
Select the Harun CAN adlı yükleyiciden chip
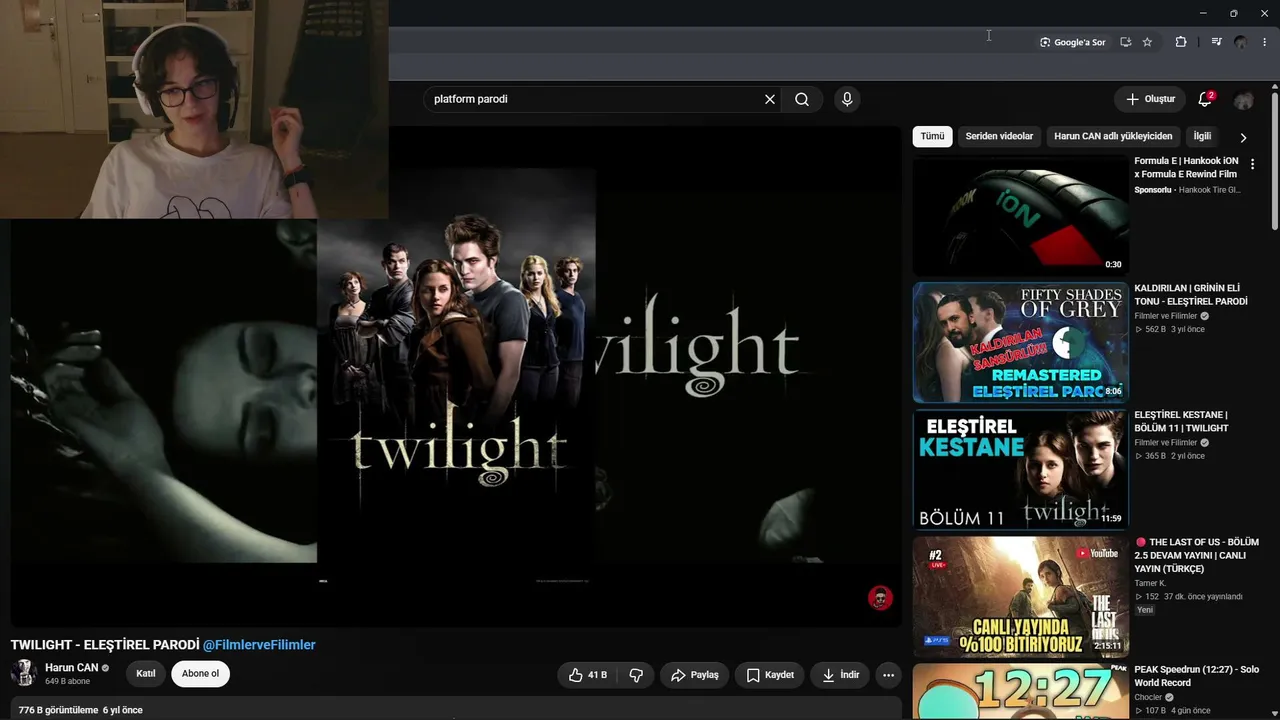(x=1113, y=136)
